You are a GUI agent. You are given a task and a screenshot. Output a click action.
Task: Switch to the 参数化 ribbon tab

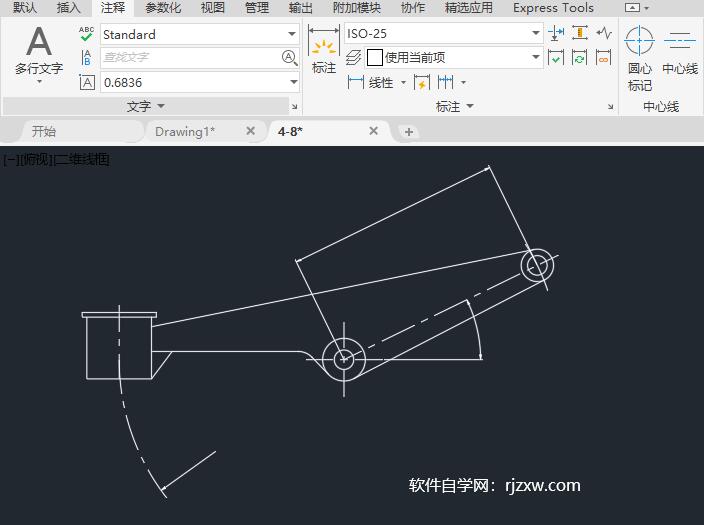coord(163,8)
